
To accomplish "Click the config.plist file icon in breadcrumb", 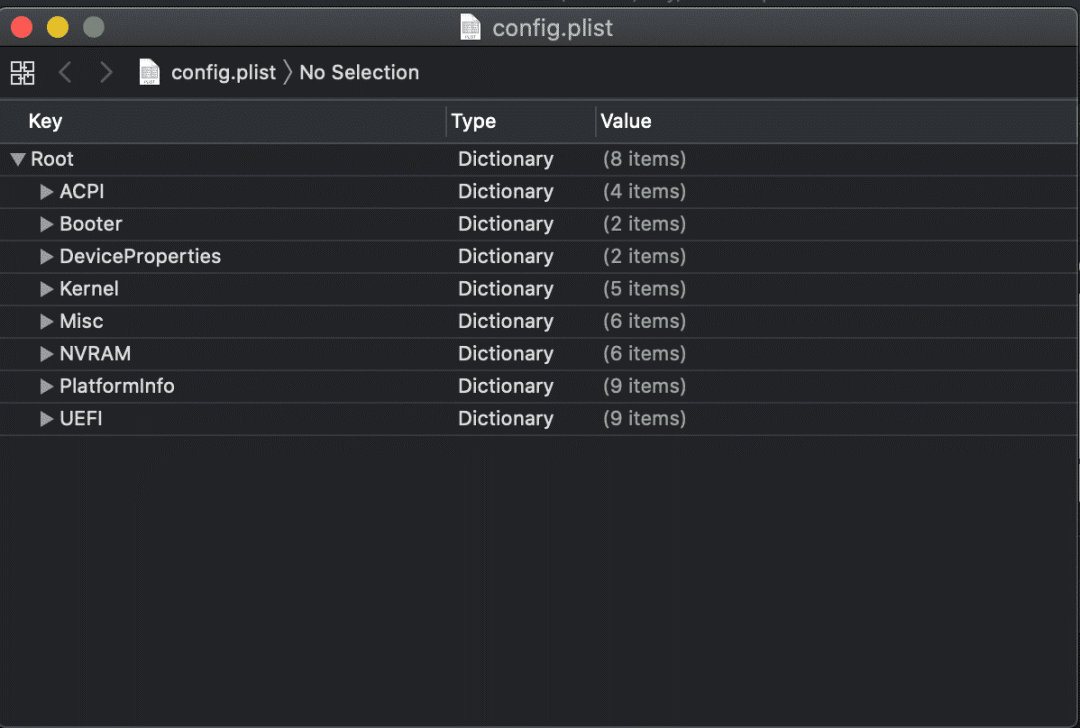I will tap(150, 72).
